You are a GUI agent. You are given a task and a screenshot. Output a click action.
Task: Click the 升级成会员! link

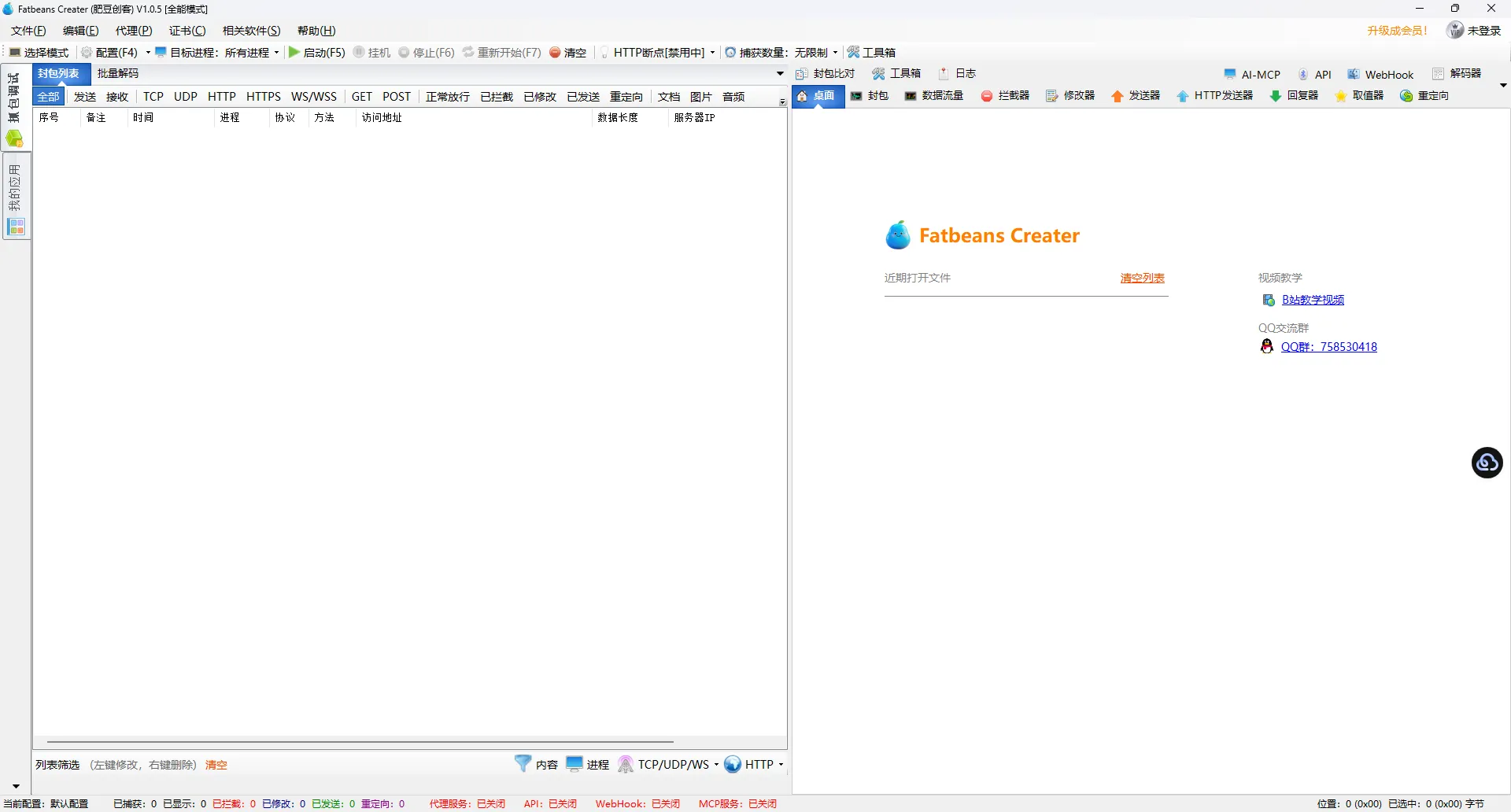tap(1397, 31)
